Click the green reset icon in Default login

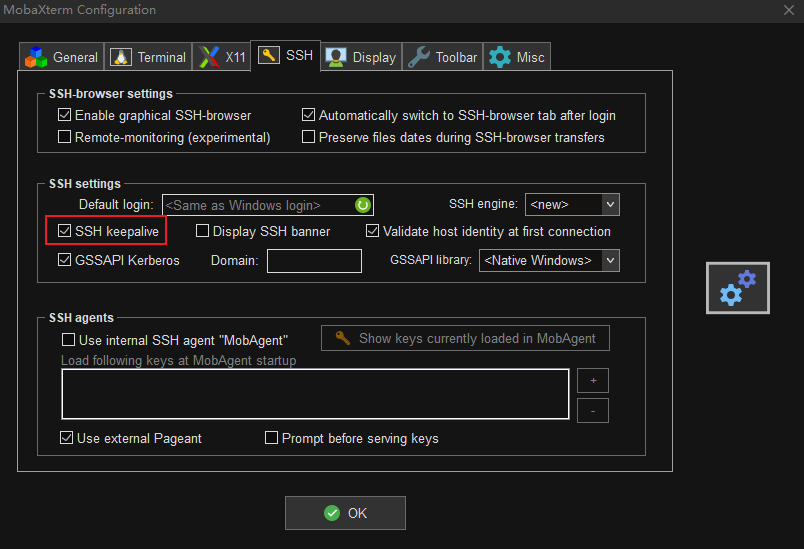363,205
